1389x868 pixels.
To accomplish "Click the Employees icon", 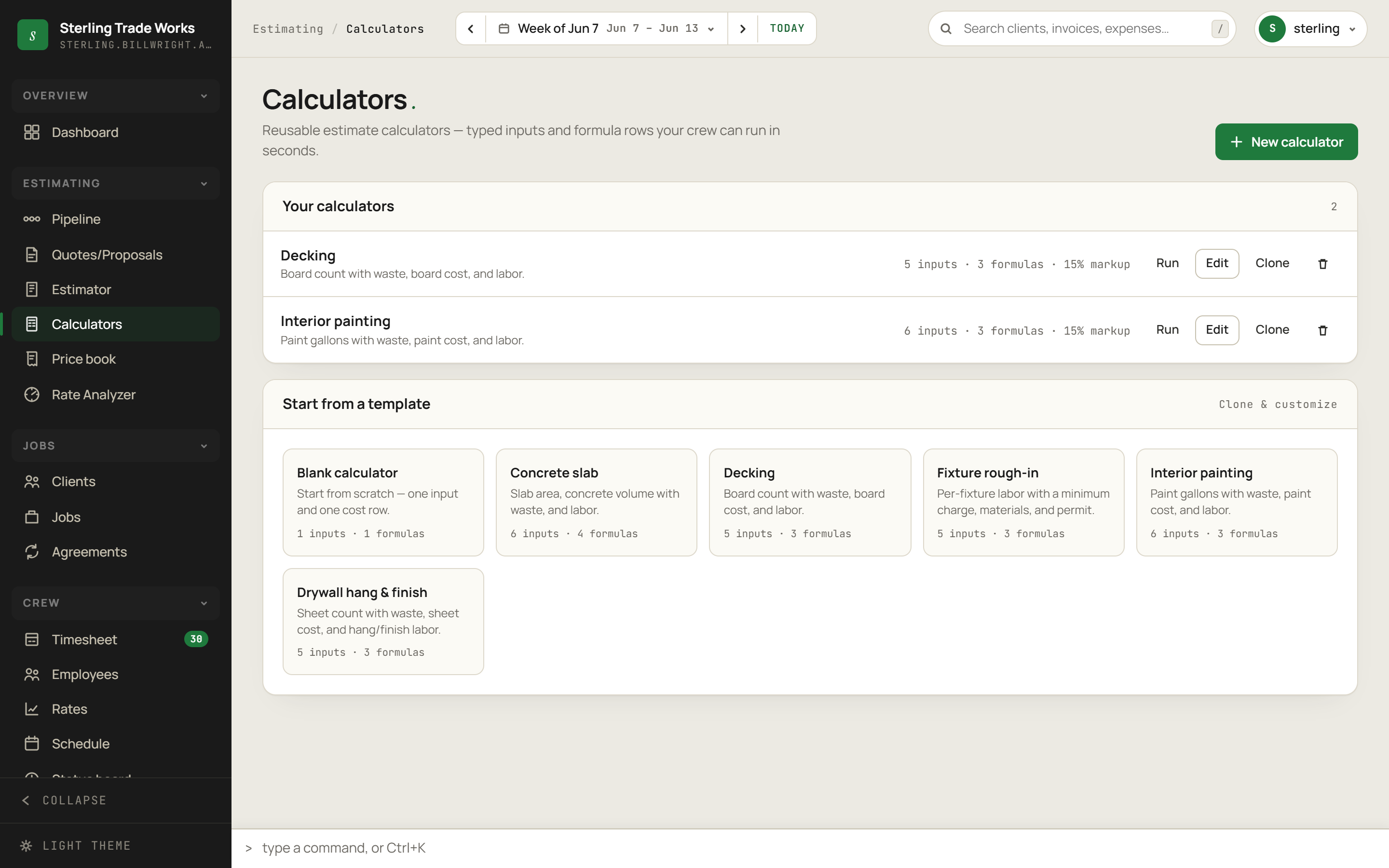I will coord(31,675).
